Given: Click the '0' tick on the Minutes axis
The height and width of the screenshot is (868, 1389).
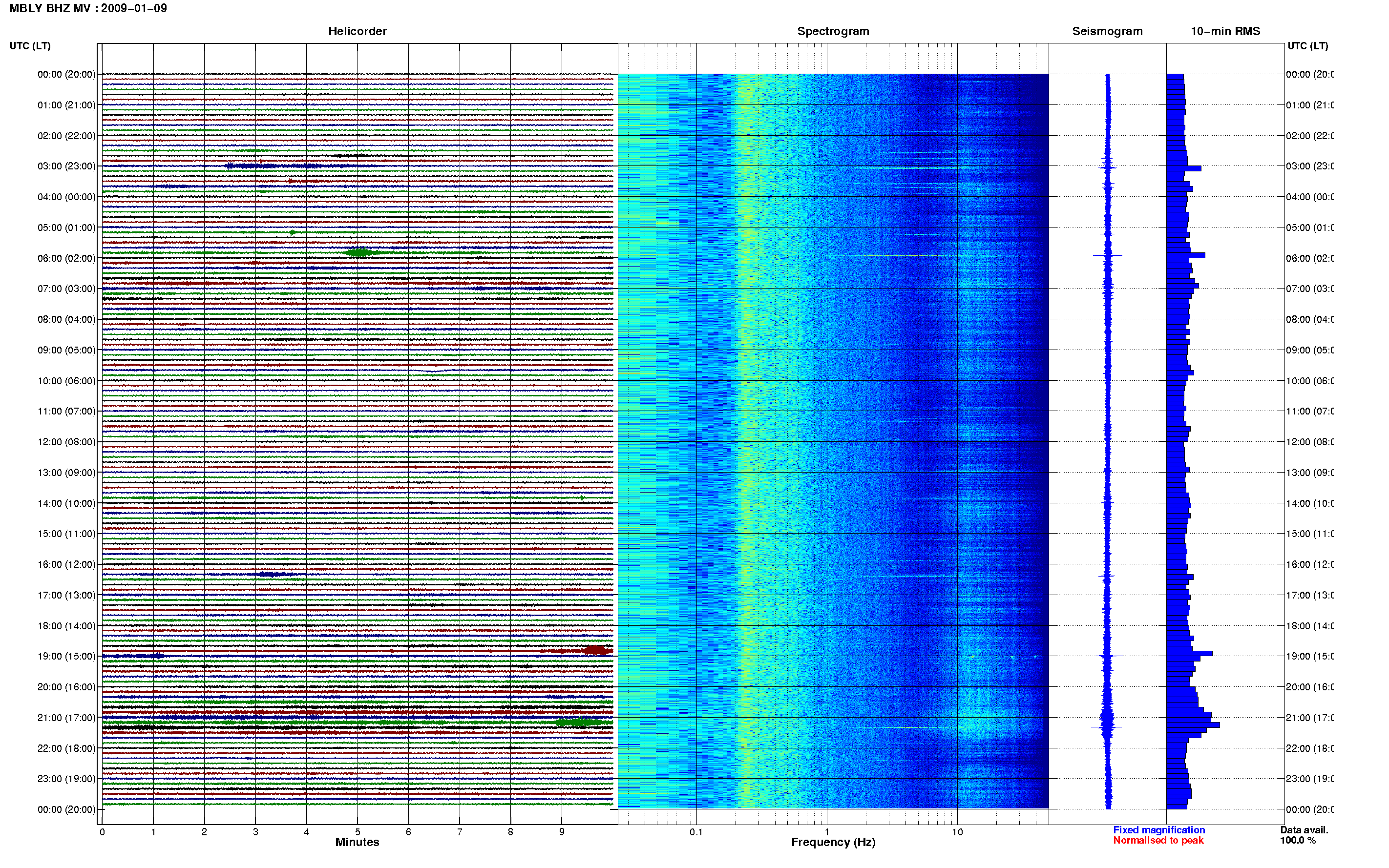Looking at the screenshot, I should (102, 832).
